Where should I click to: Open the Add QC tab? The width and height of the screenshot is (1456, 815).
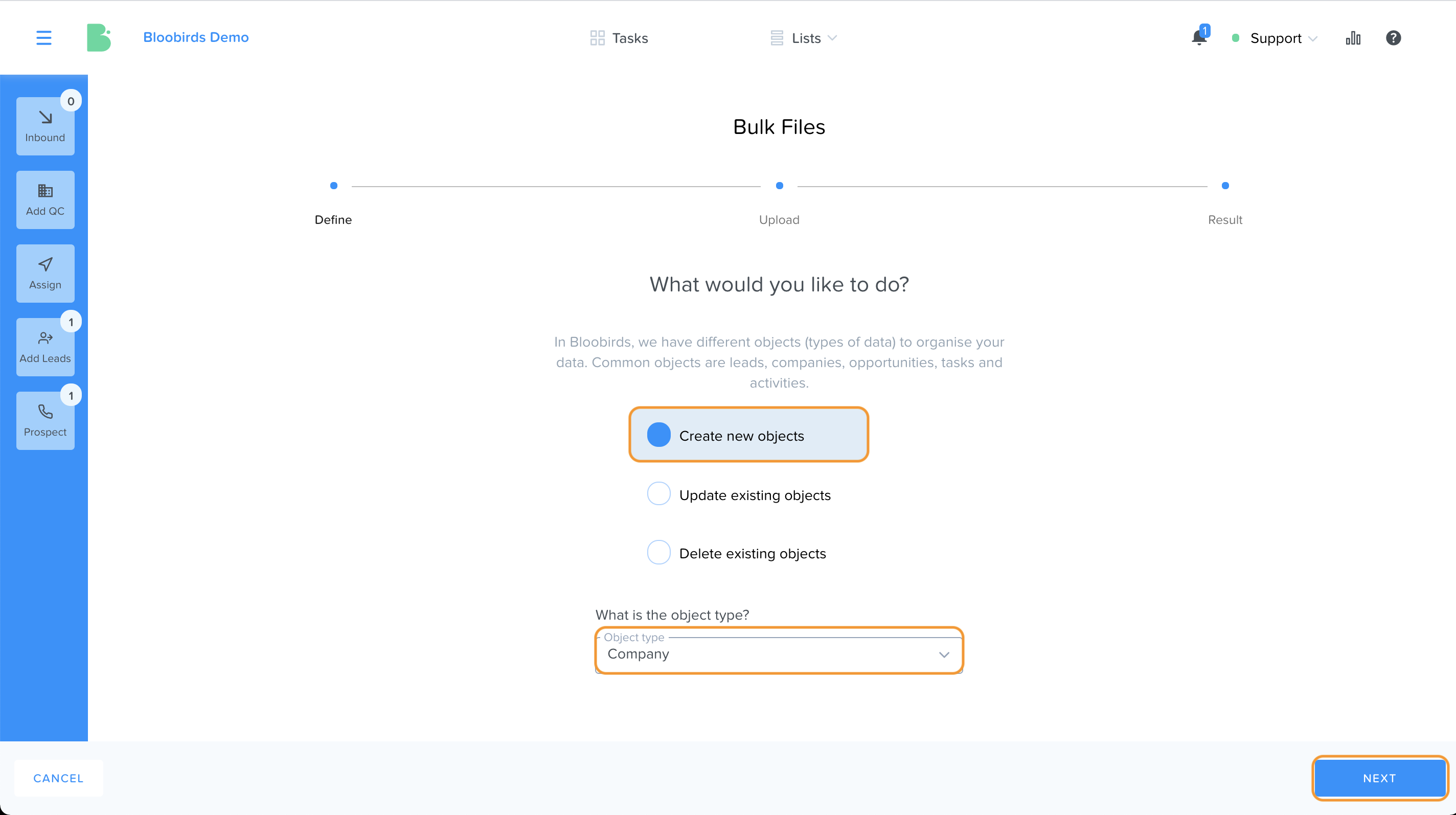[x=45, y=200]
